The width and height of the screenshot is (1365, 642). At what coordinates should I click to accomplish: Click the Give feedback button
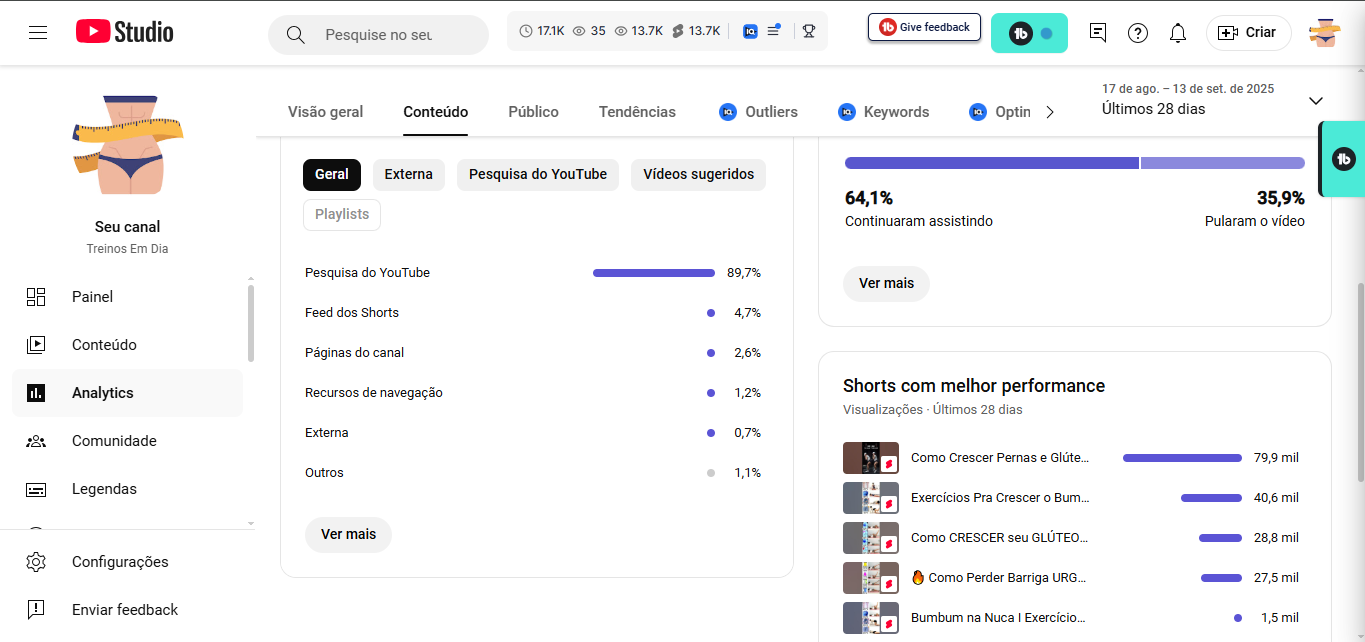[924, 28]
